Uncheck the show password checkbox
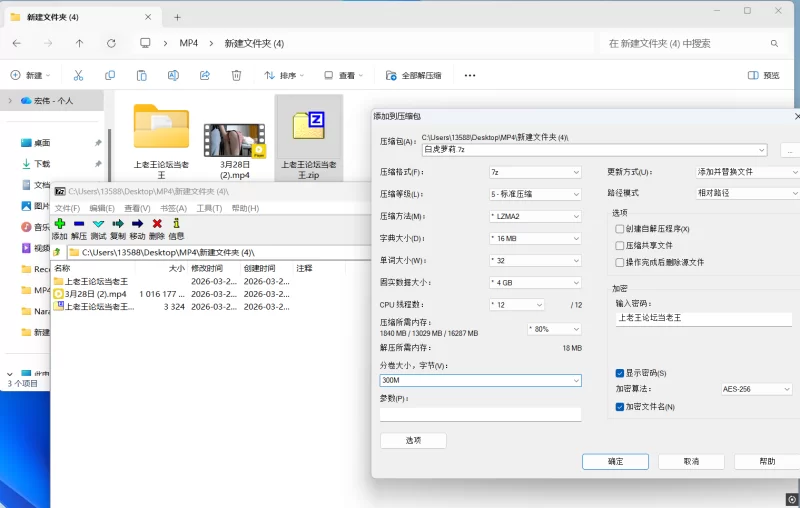The width and height of the screenshot is (800, 508). coord(620,373)
